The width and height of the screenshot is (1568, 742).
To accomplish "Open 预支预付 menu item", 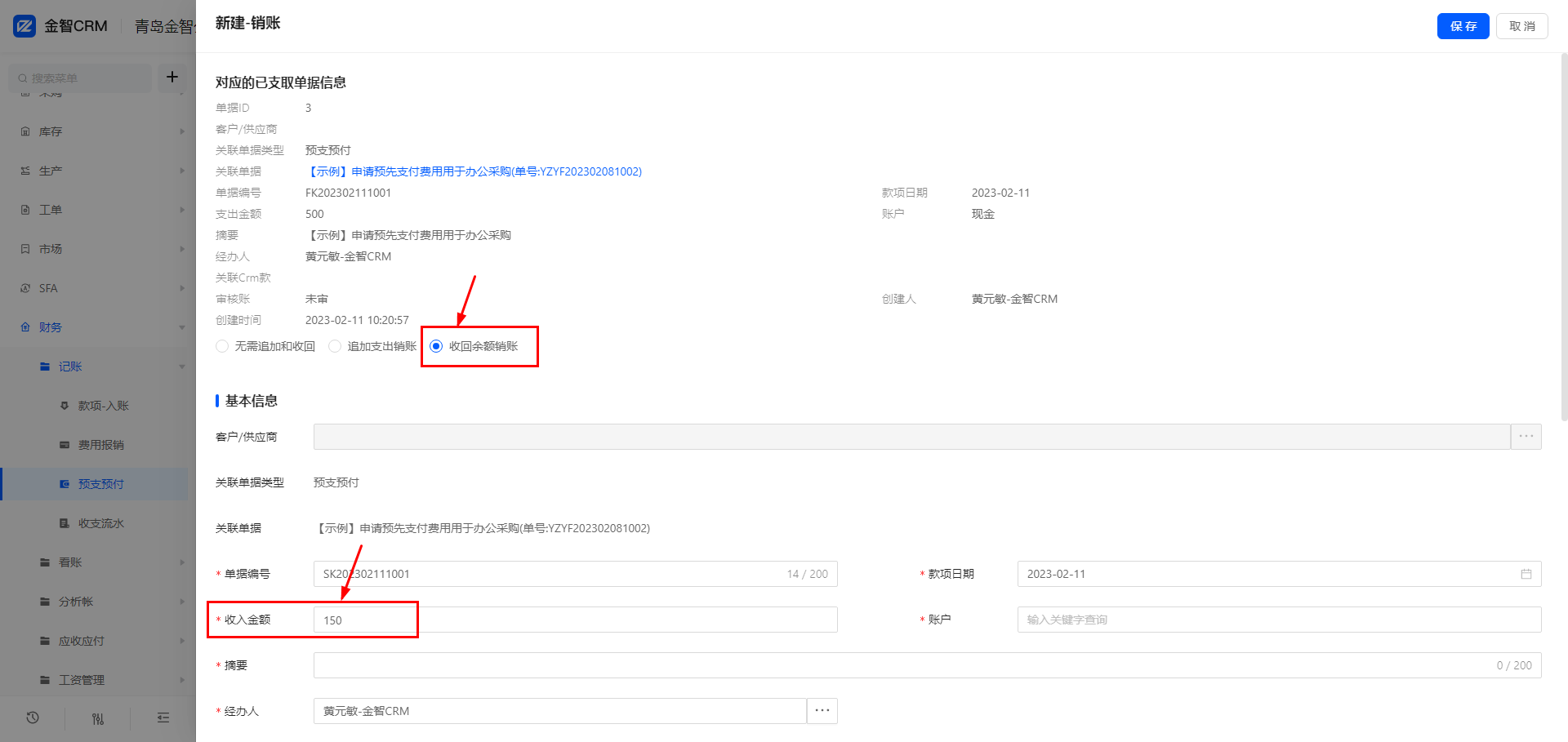I will point(101,484).
